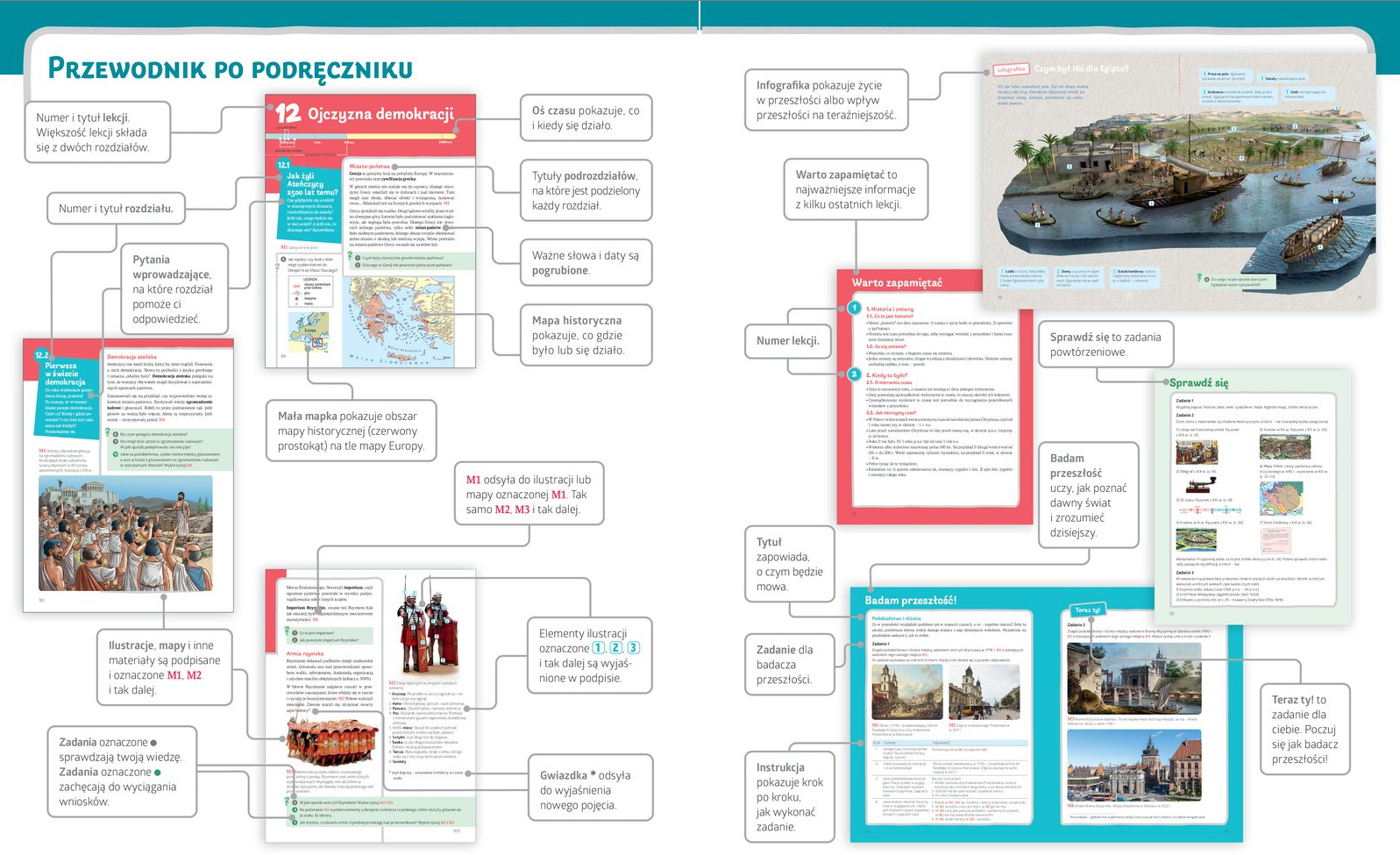The height and width of the screenshot is (855, 1400).
Task: Click the Teraz ty! tag label
Action: (x=1087, y=609)
